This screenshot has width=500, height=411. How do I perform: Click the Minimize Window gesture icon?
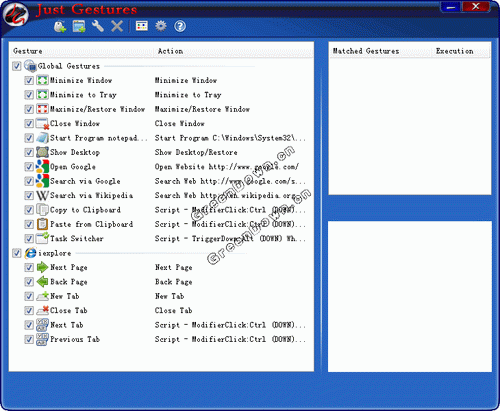(x=42, y=80)
